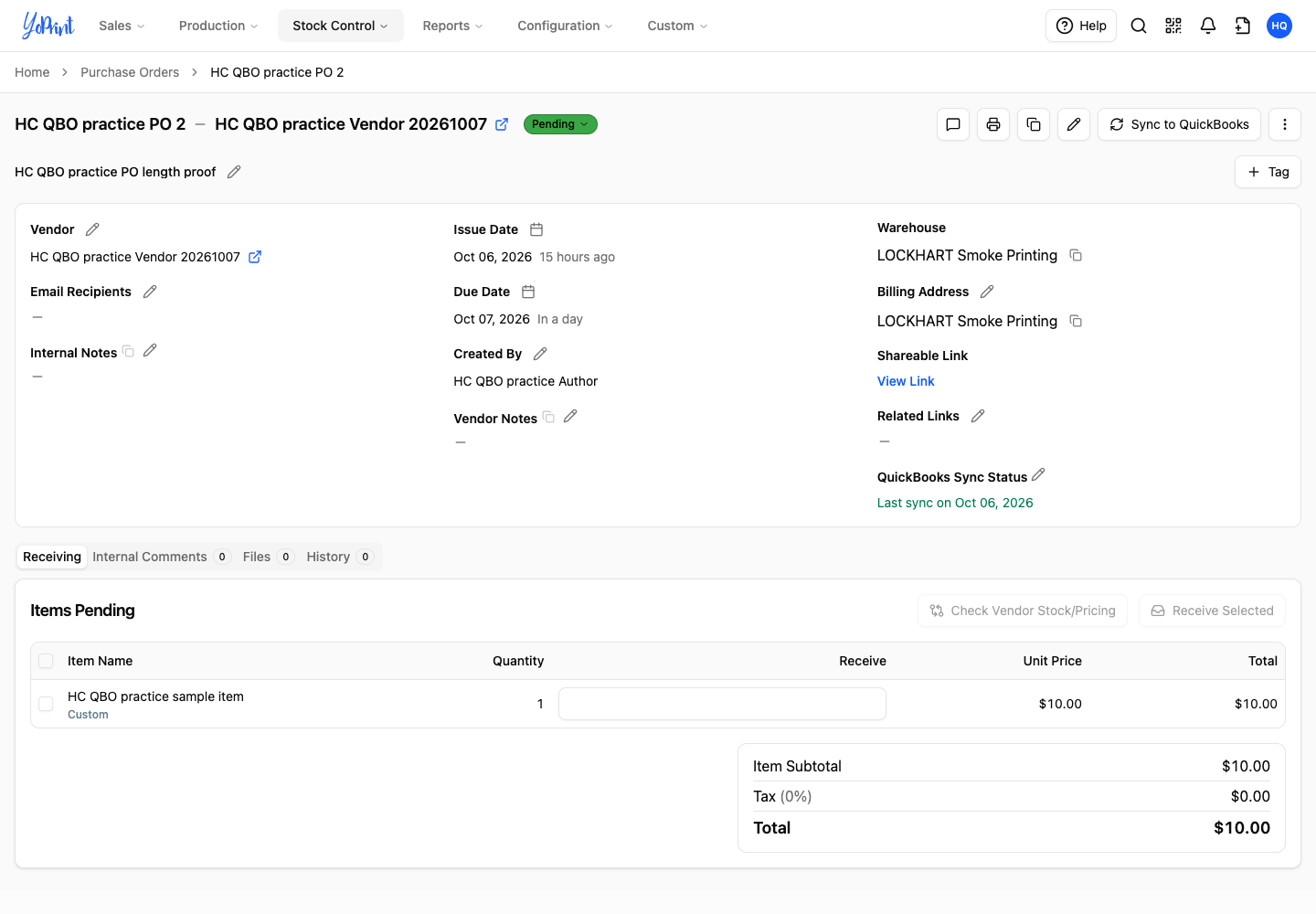
Task: Edit the PO description 'length proof' pencil
Action: click(234, 172)
